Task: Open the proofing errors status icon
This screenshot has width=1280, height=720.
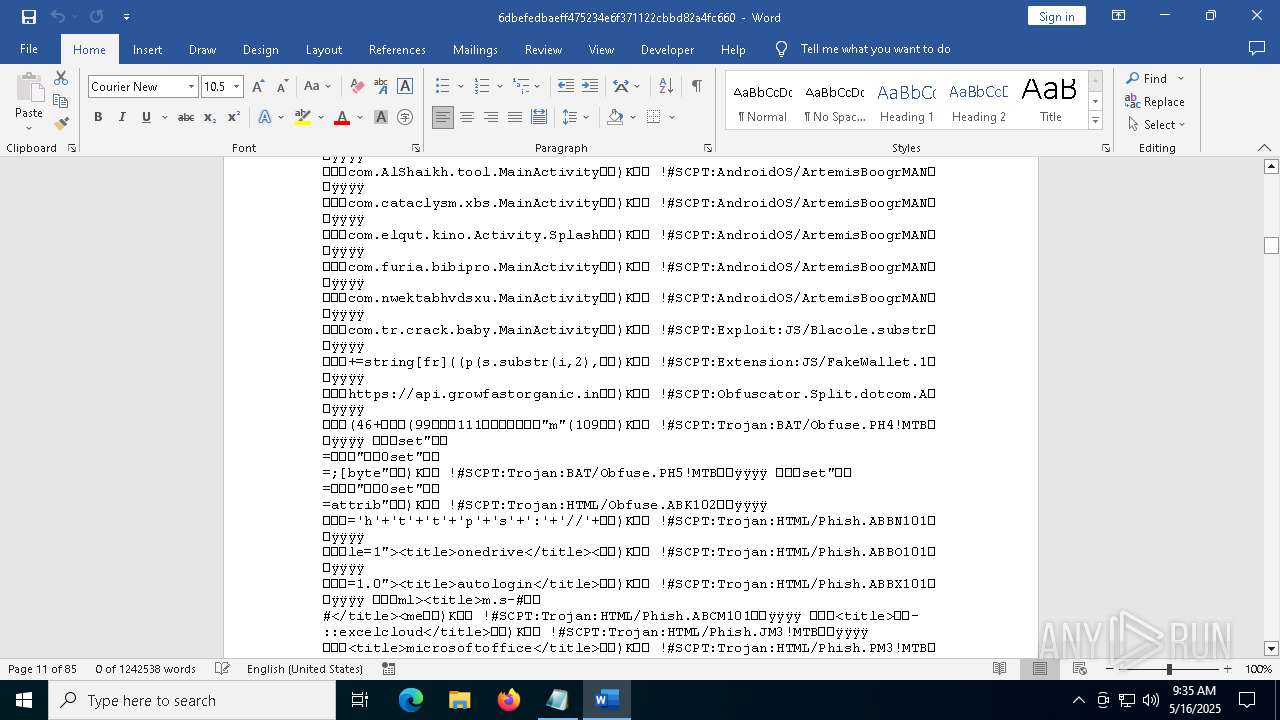Action: [x=222, y=669]
